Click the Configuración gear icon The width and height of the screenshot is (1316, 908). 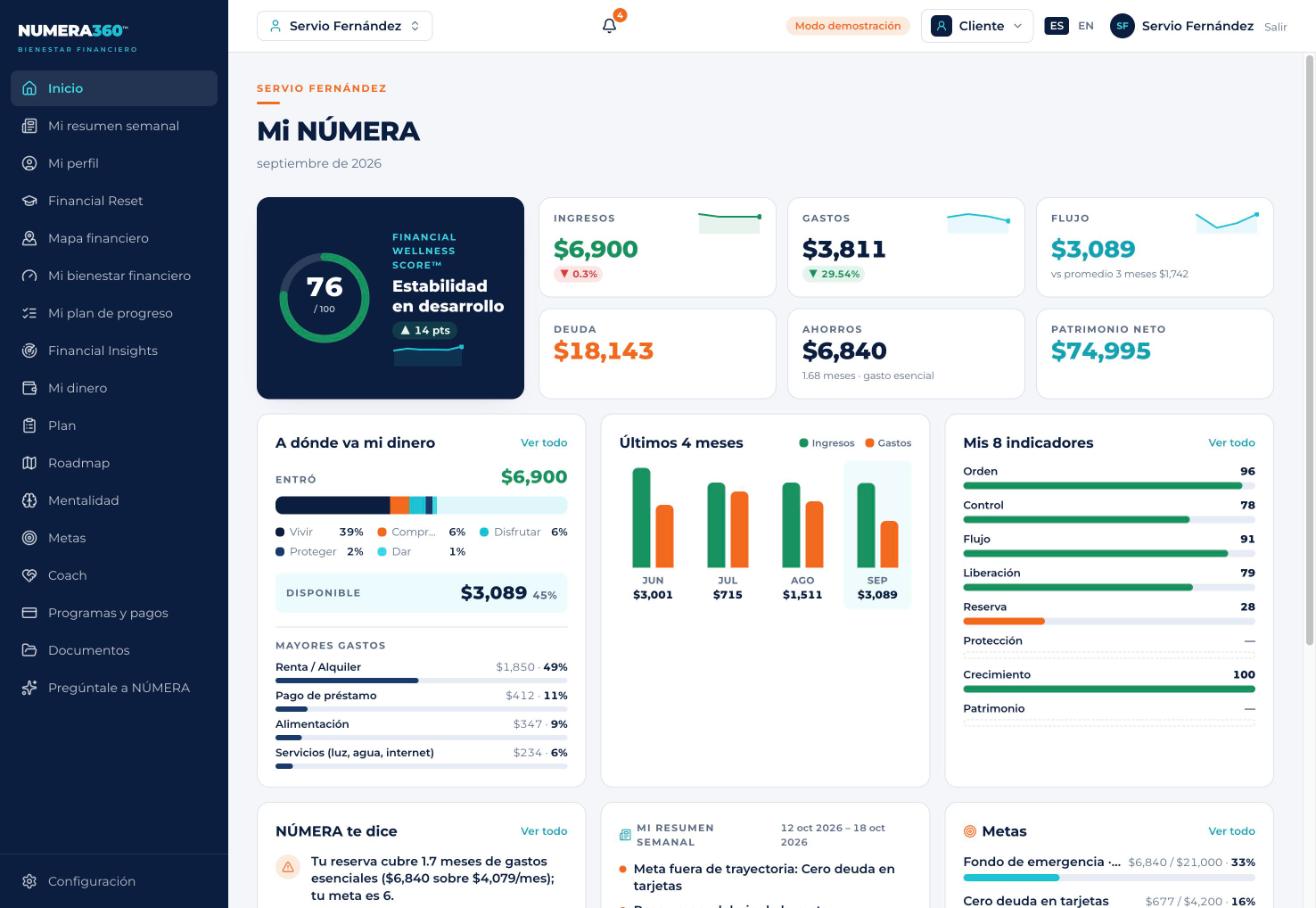click(29, 881)
